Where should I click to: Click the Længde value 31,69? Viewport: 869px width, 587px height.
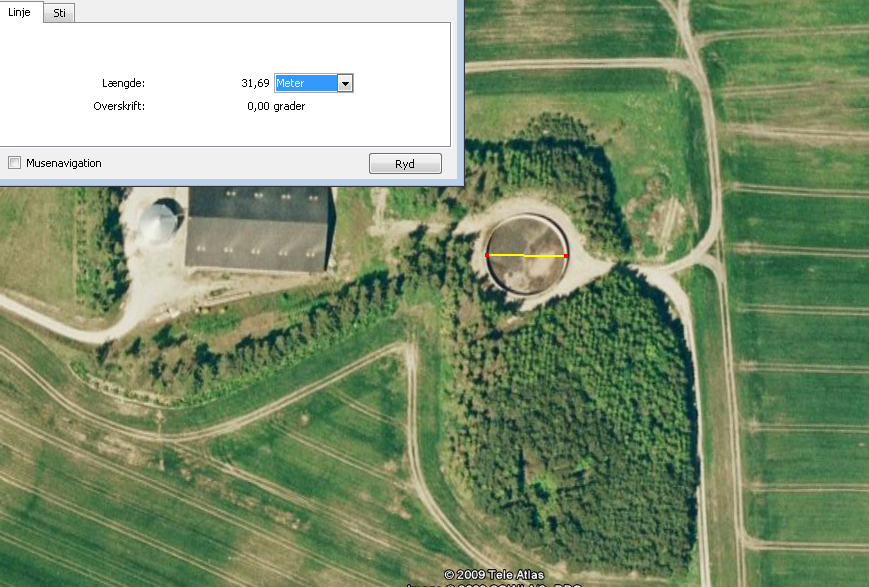[256, 84]
